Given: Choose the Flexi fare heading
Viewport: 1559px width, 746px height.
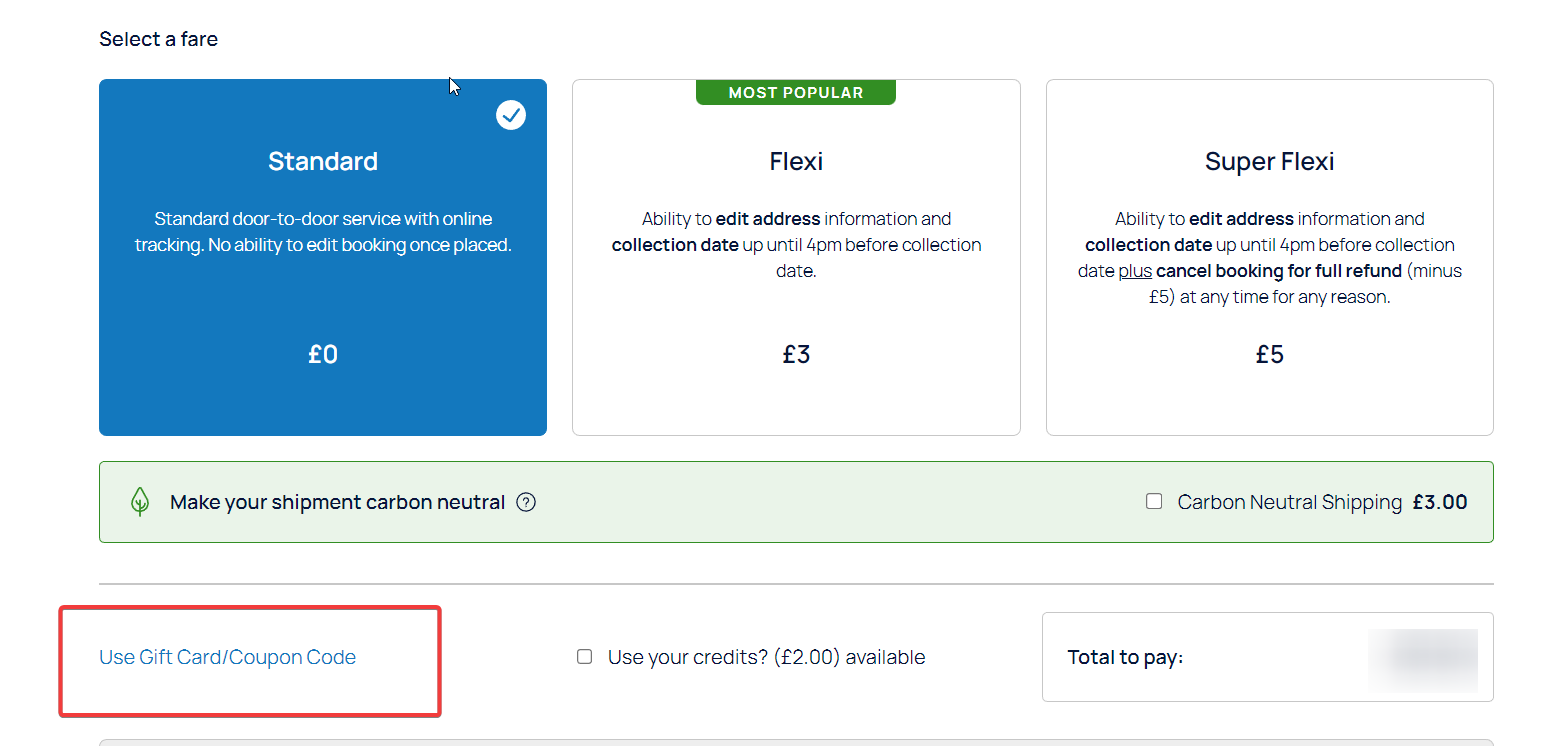Looking at the screenshot, I should pyautogui.click(x=796, y=161).
